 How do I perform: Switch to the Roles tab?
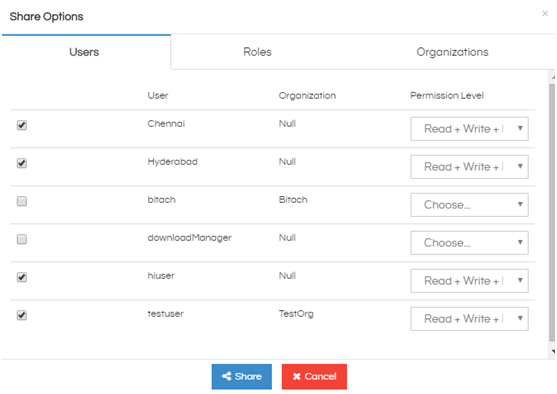[x=257, y=52]
